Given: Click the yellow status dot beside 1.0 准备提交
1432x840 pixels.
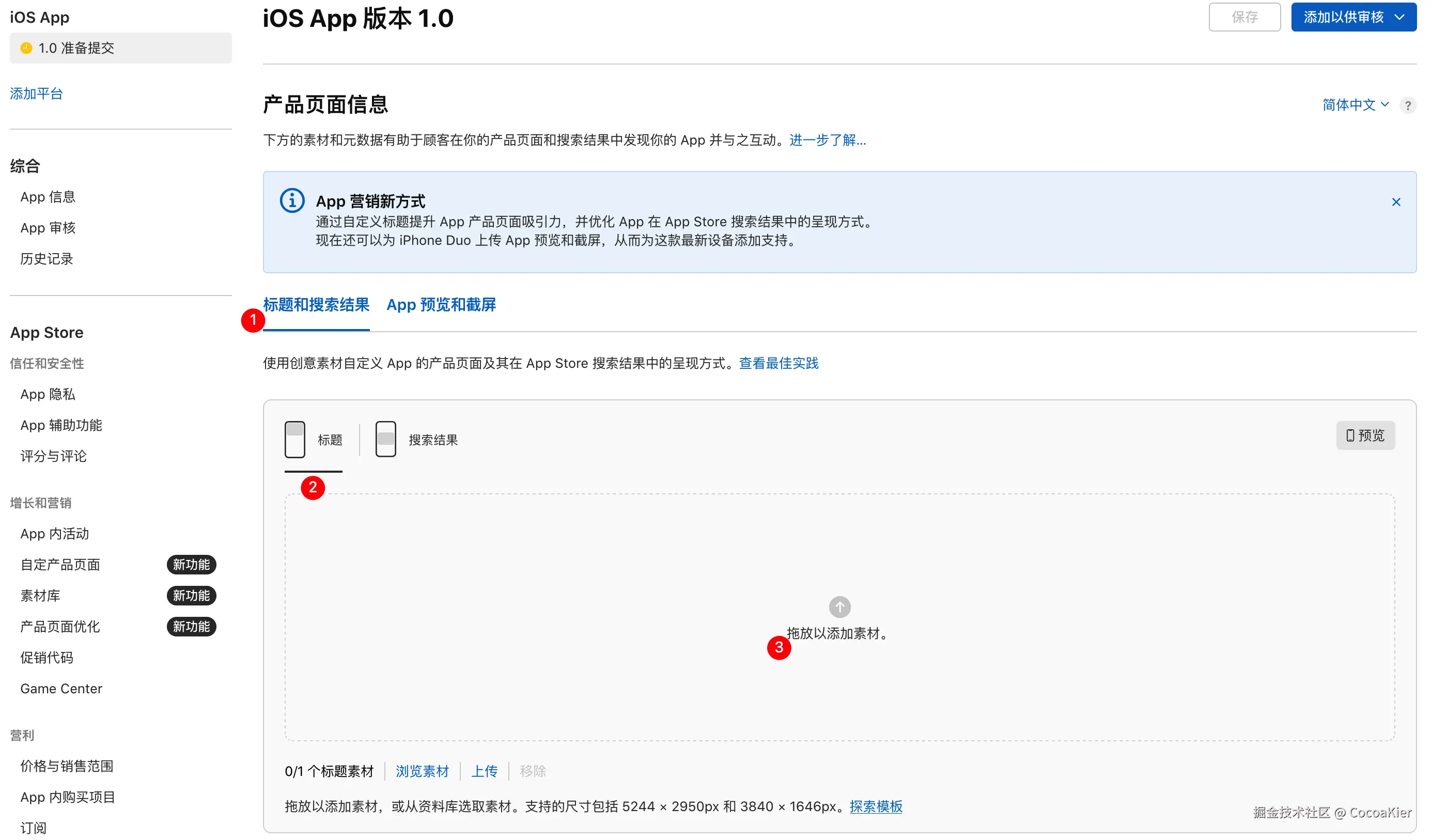Looking at the screenshot, I should [26, 48].
